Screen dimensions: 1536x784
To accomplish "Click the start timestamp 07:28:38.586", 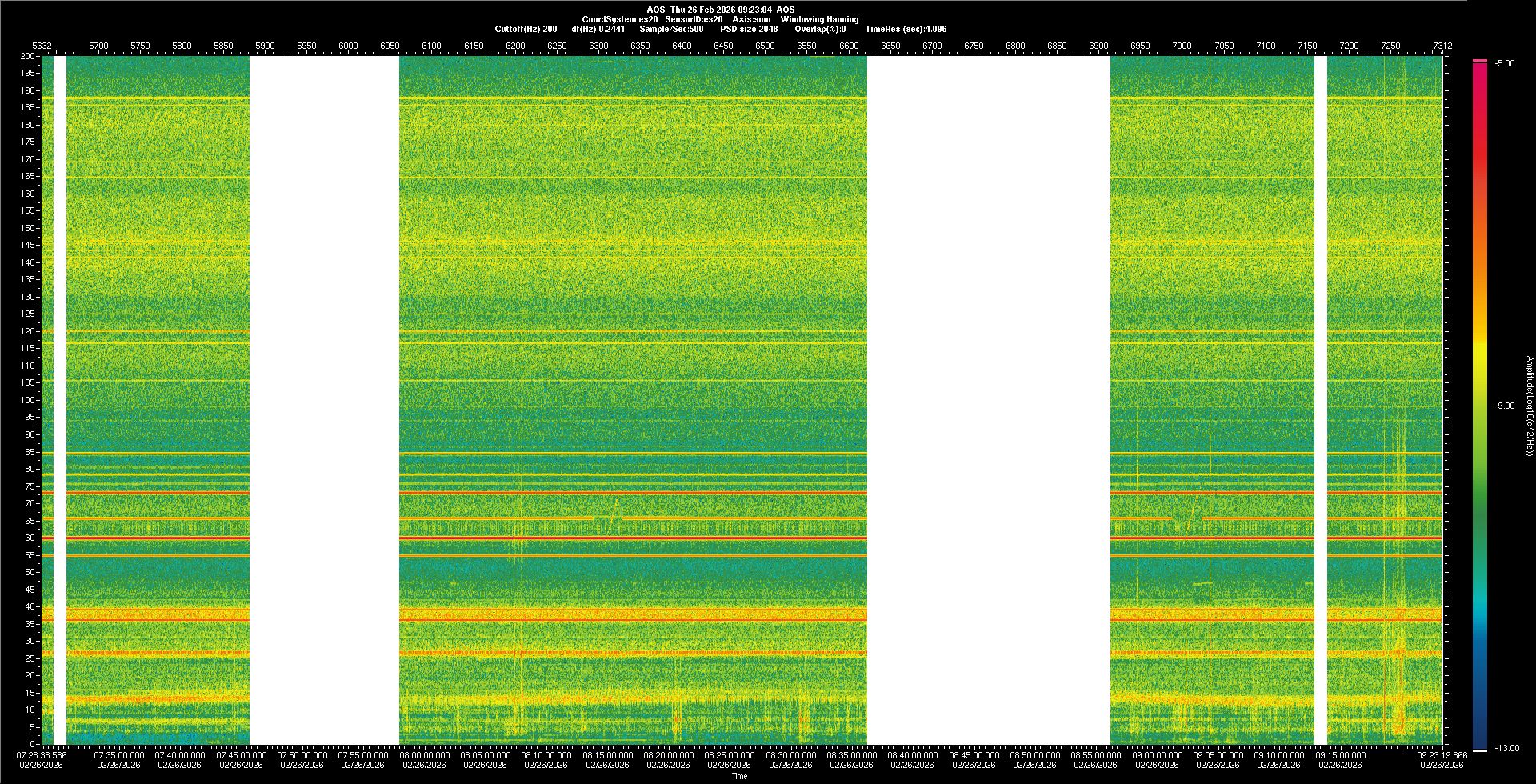I will (x=42, y=755).
